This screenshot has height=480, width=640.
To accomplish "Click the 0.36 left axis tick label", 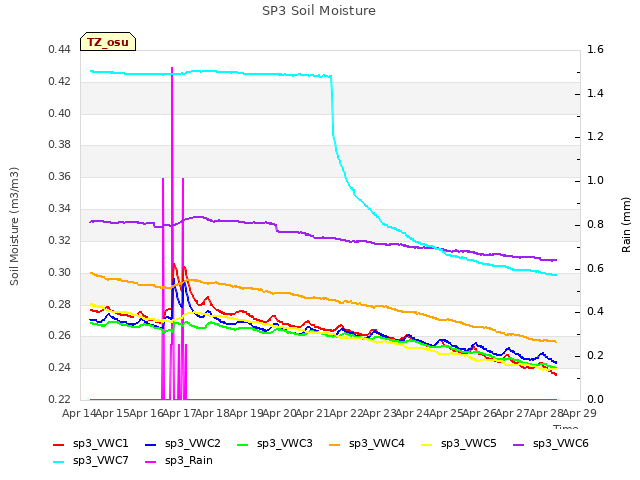I will [x=60, y=176].
